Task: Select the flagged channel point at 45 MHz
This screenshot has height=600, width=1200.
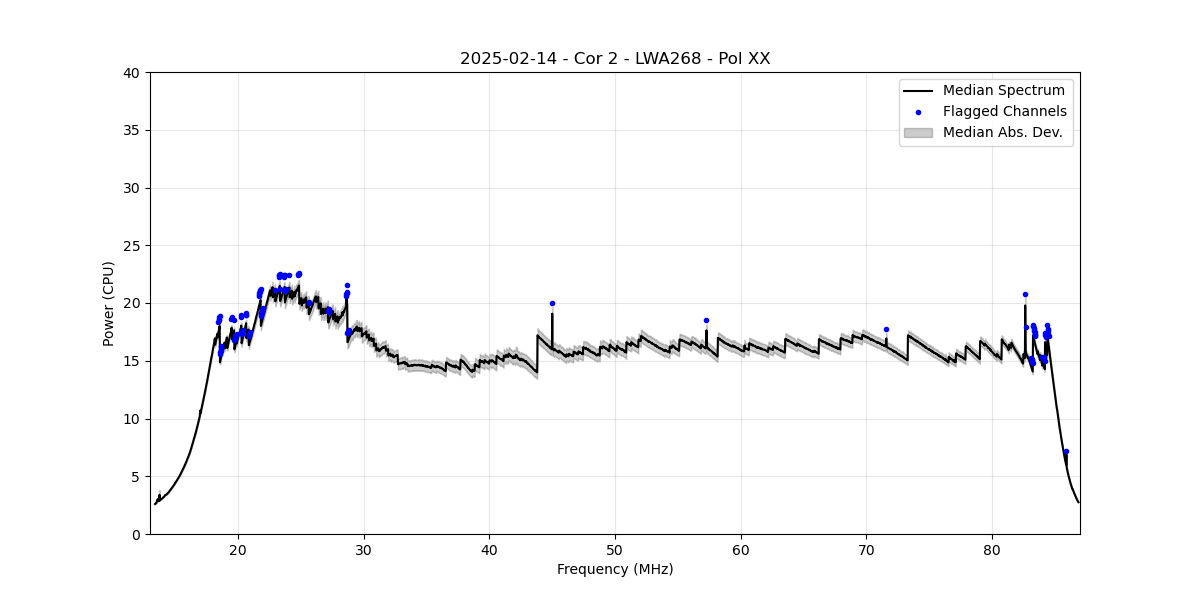Action: tap(552, 303)
